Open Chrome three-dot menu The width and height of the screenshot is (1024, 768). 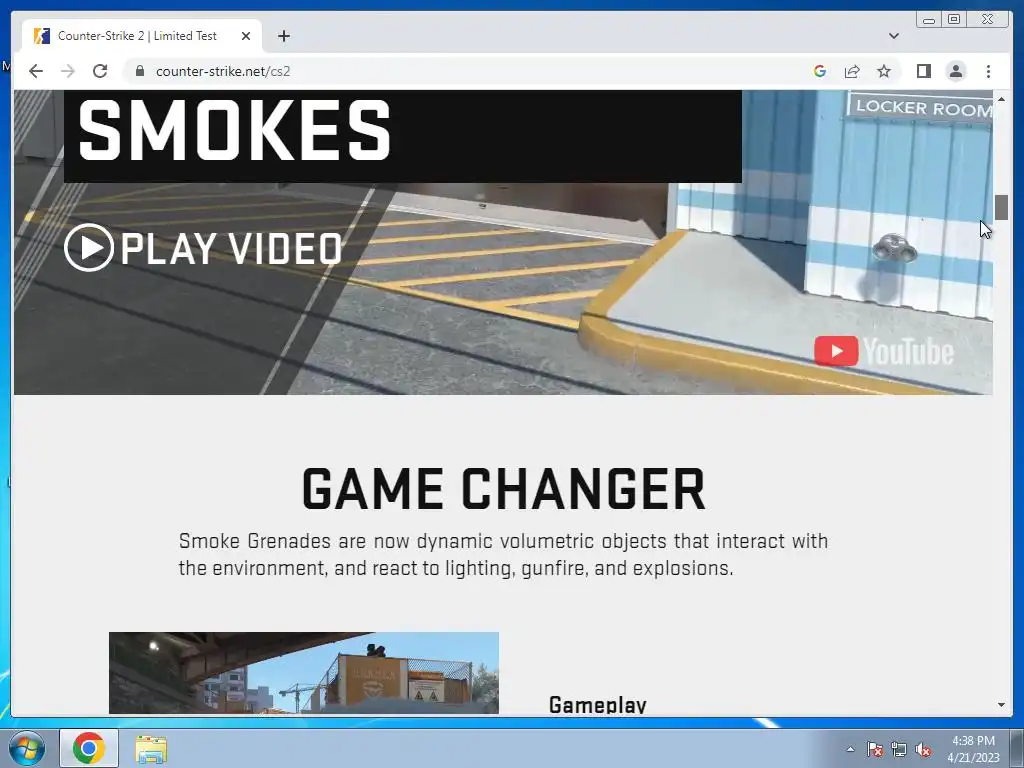(988, 71)
